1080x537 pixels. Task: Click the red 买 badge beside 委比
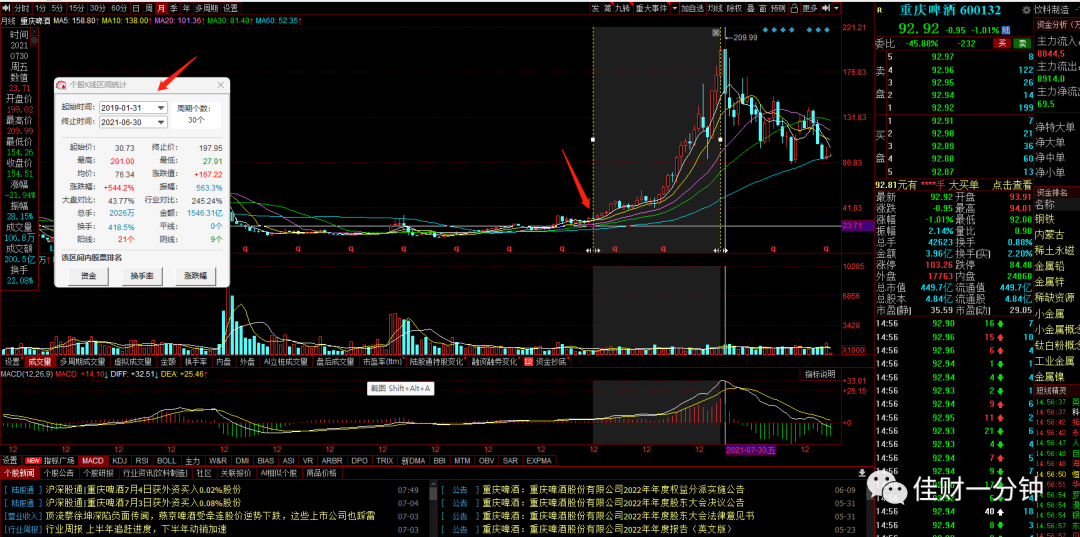(x=1002, y=43)
